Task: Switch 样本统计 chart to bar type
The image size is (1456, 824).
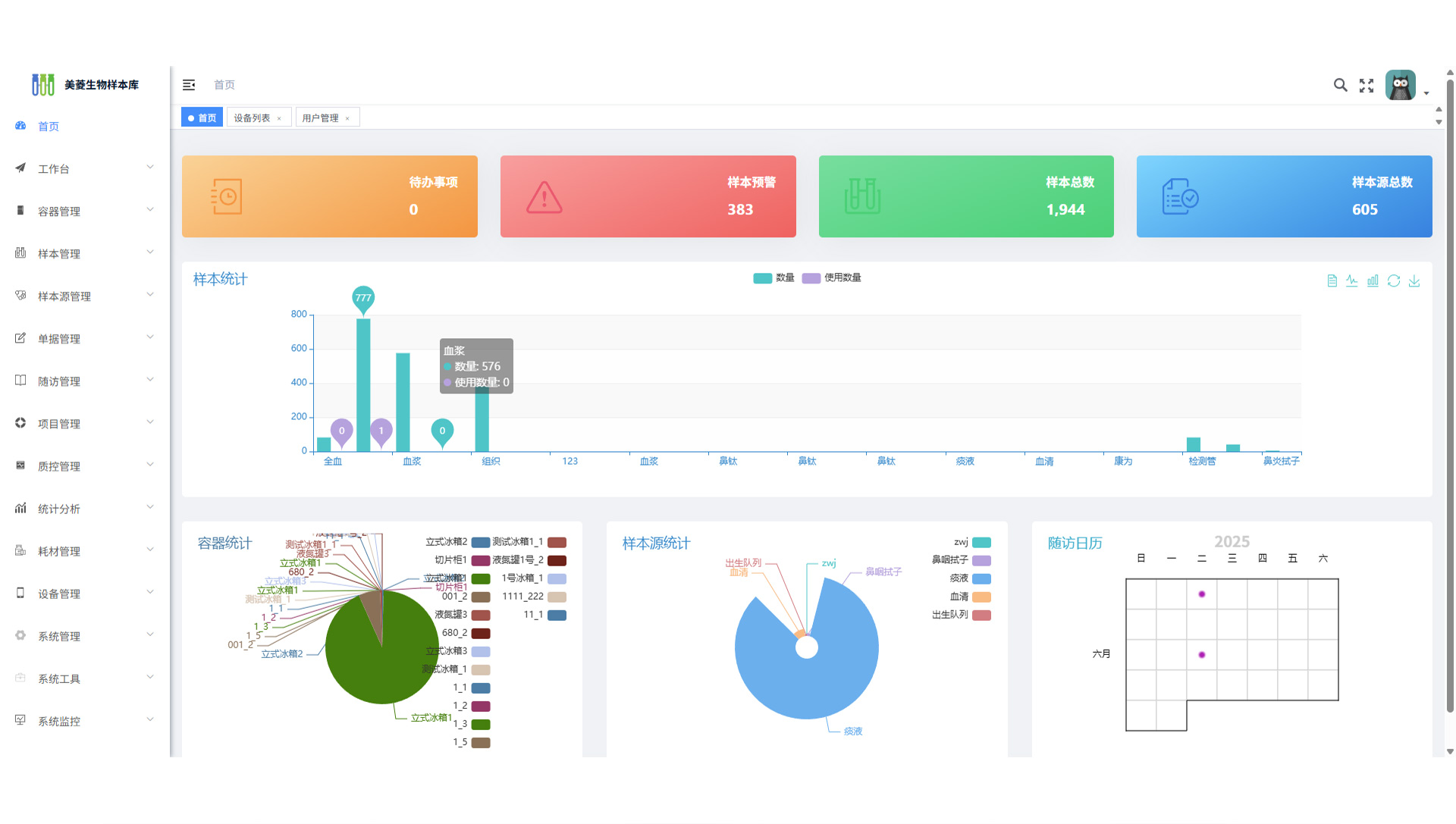Action: 1373,281
